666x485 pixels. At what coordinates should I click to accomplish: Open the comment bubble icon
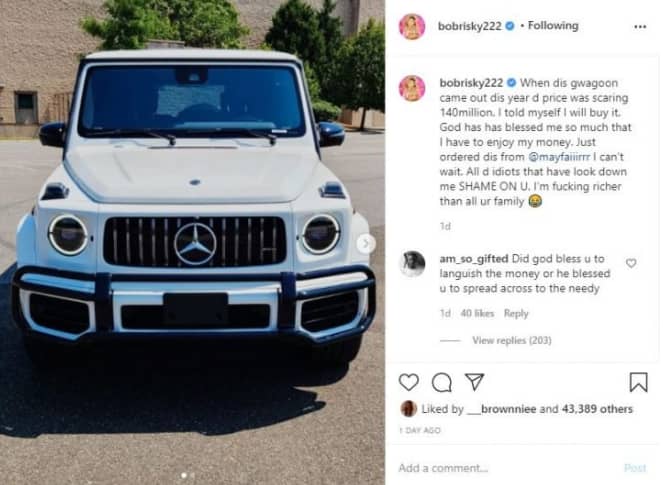pyautogui.click(x=442, y=382)
